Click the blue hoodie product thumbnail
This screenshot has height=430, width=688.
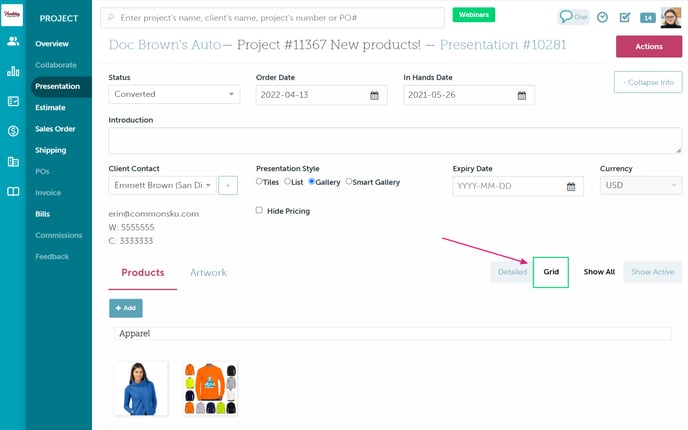[x=141, y=389]
